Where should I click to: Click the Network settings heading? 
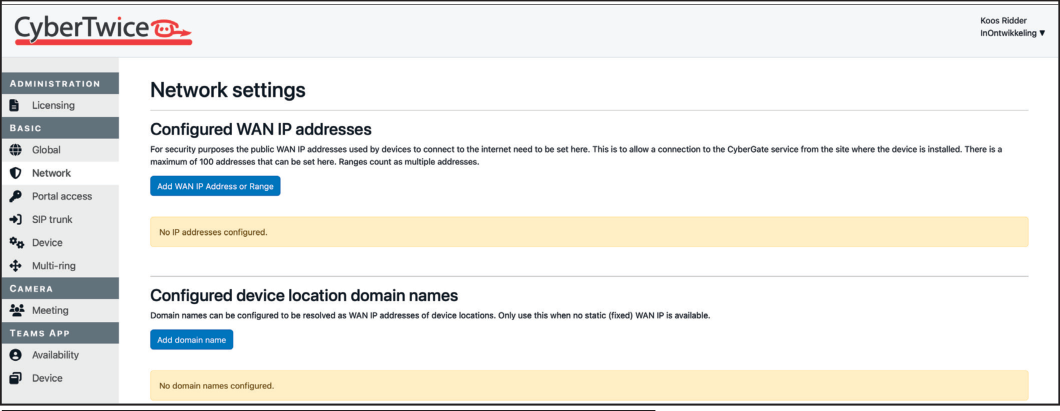tap(227, 90)
